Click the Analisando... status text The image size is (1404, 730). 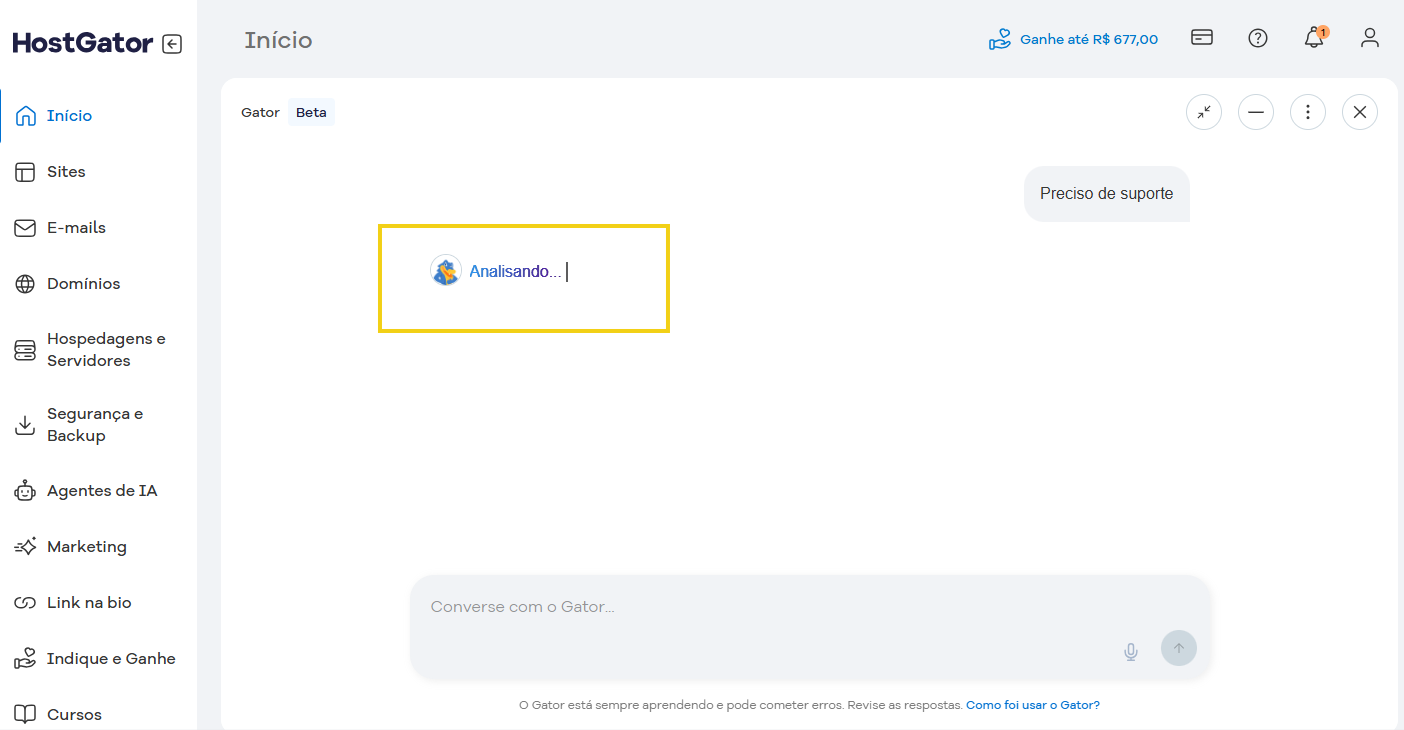[x=515, y=271]
